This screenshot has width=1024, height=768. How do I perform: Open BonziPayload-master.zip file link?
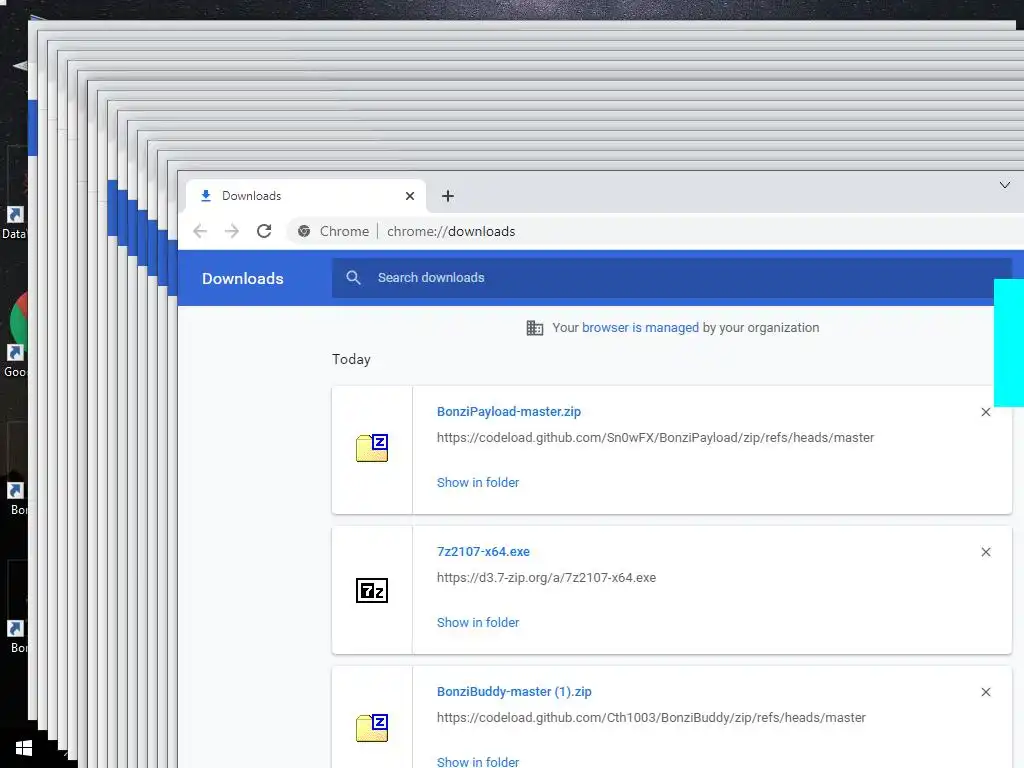click(x=509, y=411)
